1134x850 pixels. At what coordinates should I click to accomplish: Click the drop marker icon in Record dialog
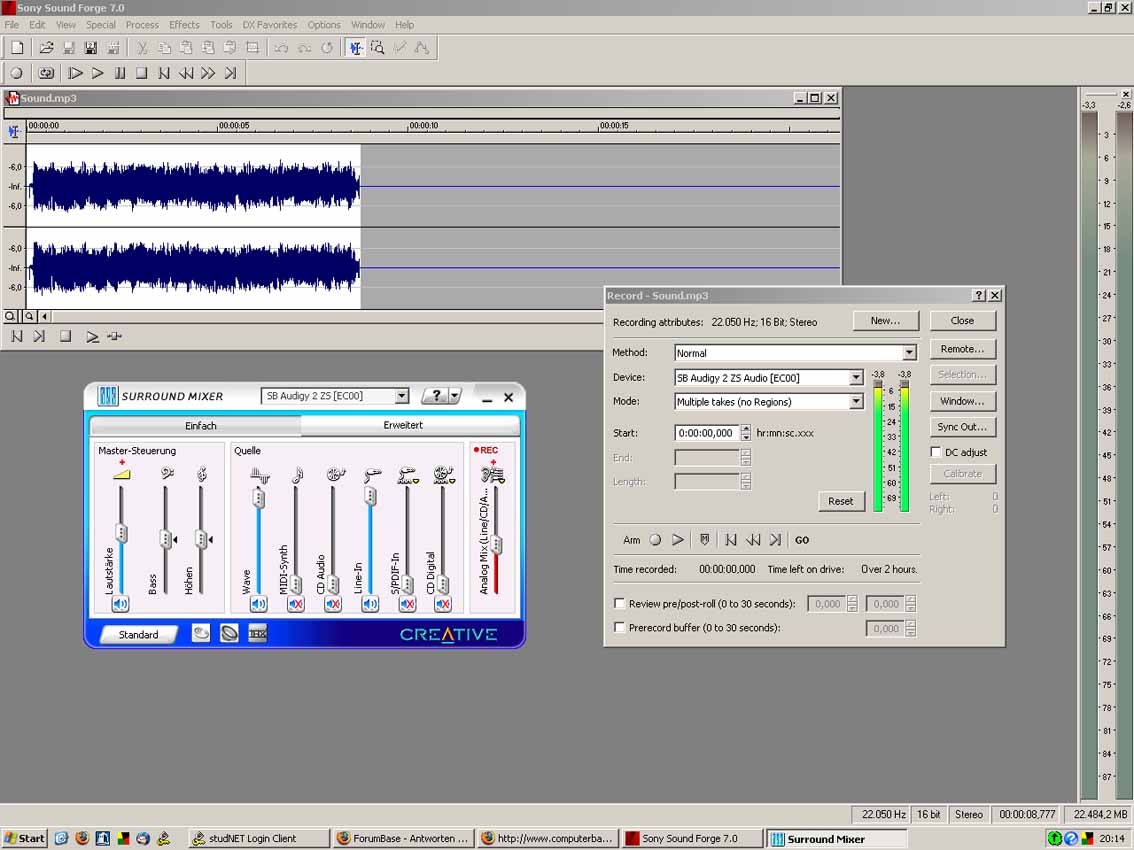click(x=704, y=540)
